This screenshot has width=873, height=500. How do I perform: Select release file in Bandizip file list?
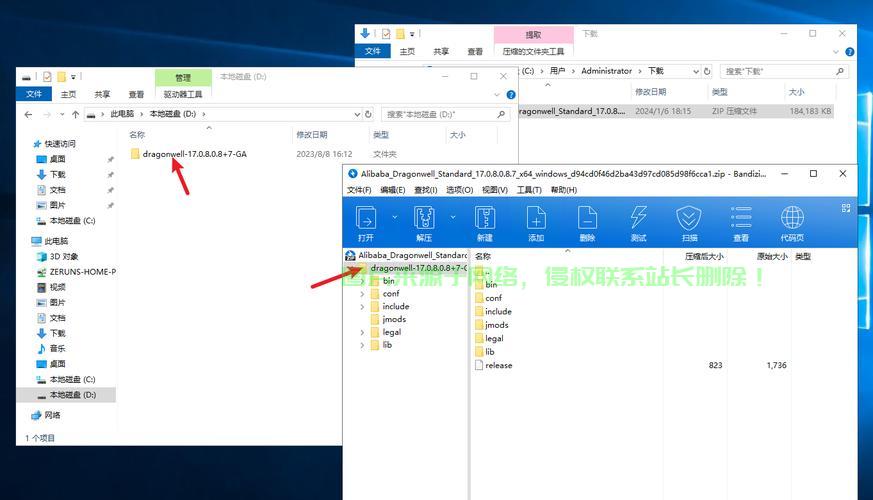(x=493, y=365)
